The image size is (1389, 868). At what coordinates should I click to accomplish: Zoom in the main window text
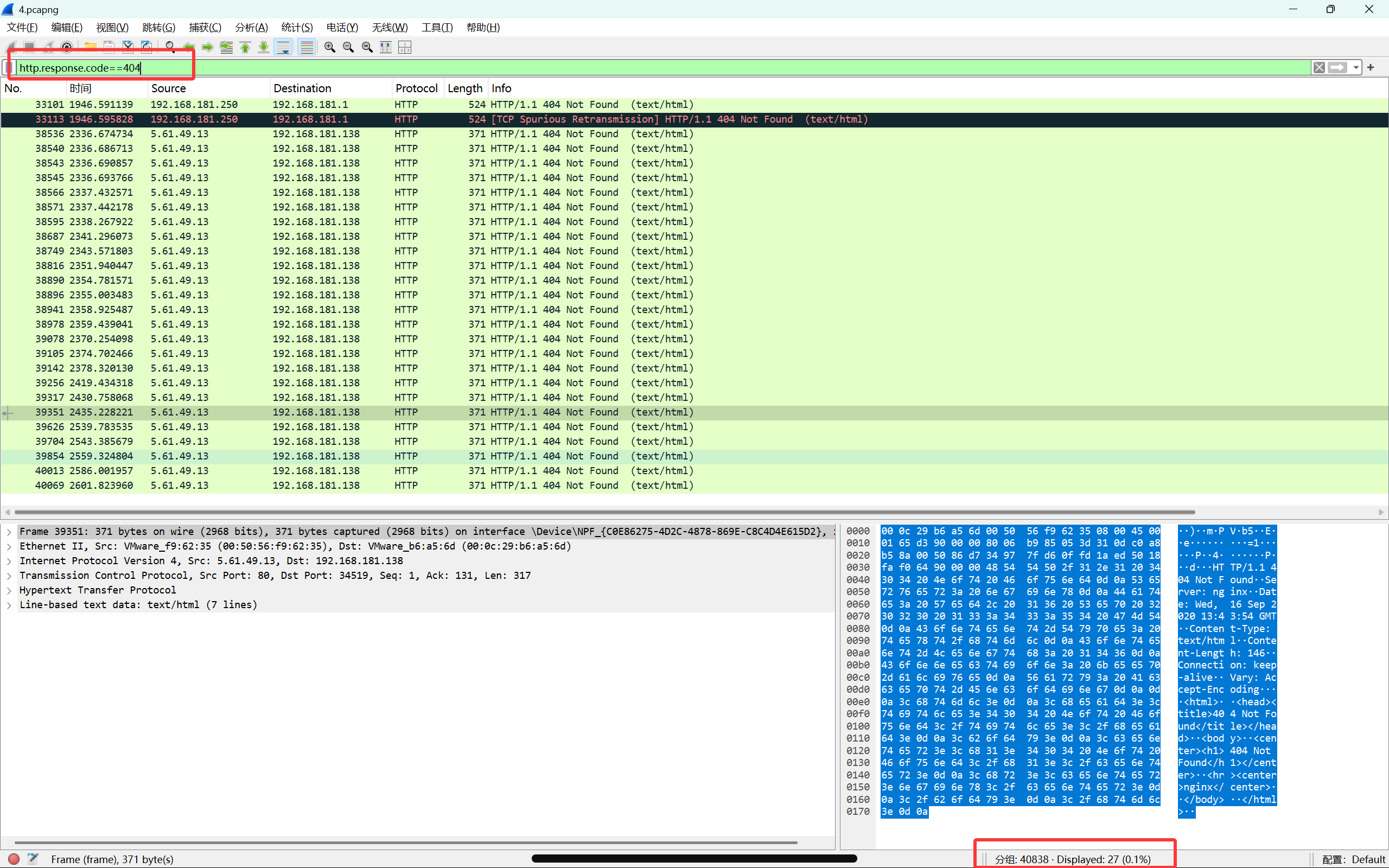tap(329, 47)
